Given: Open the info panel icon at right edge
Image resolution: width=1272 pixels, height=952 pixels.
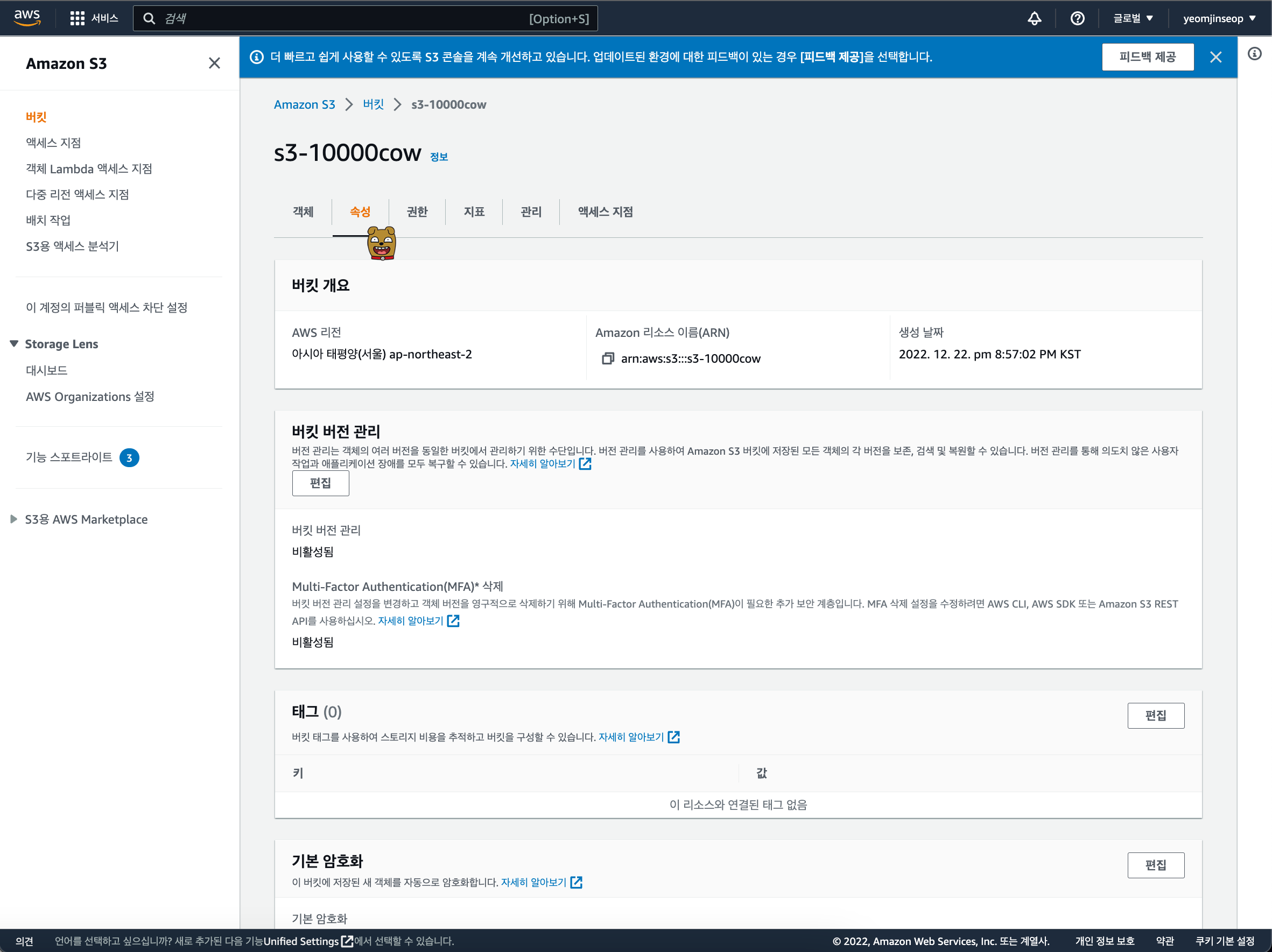Looking at the screenshot, I should point(1254,54).
